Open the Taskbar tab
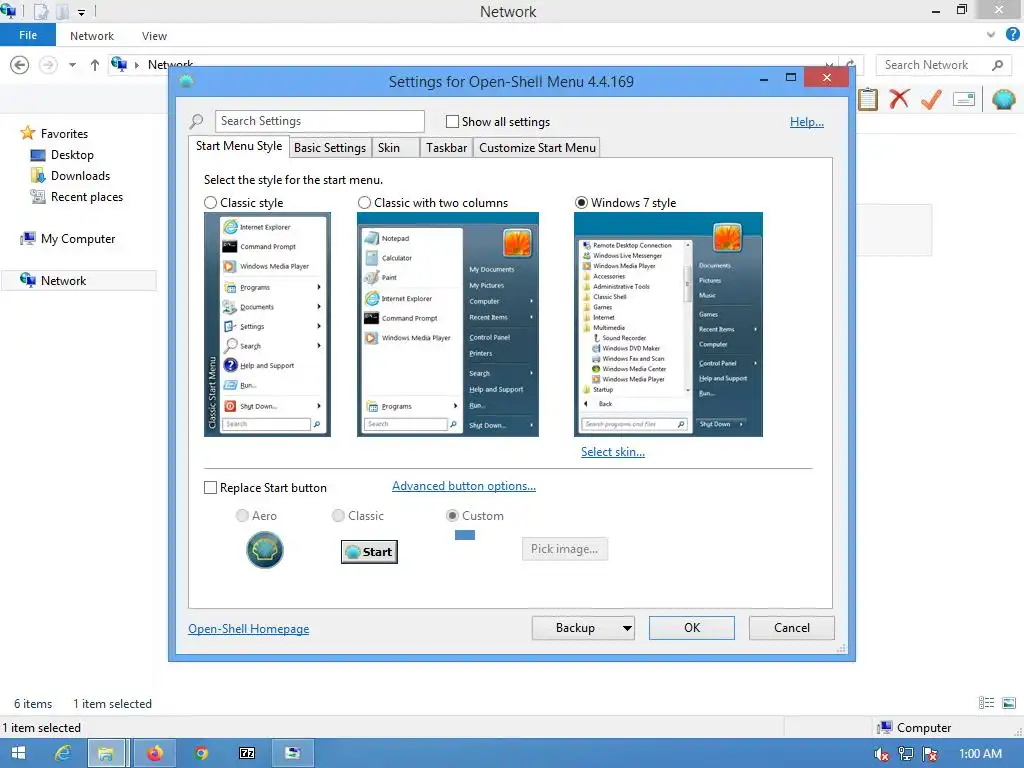Viewport: 1024px width, 768px height. (x=447, y=148)
